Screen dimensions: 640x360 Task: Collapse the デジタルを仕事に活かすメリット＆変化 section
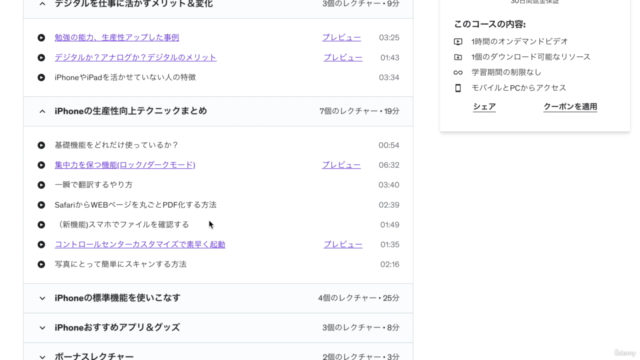point(42,4)
